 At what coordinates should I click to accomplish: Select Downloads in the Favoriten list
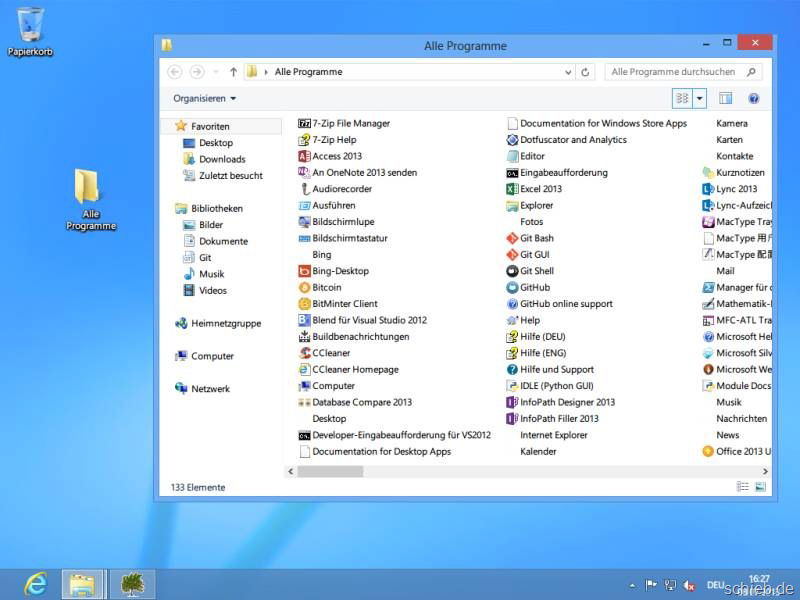coord(221,159)
